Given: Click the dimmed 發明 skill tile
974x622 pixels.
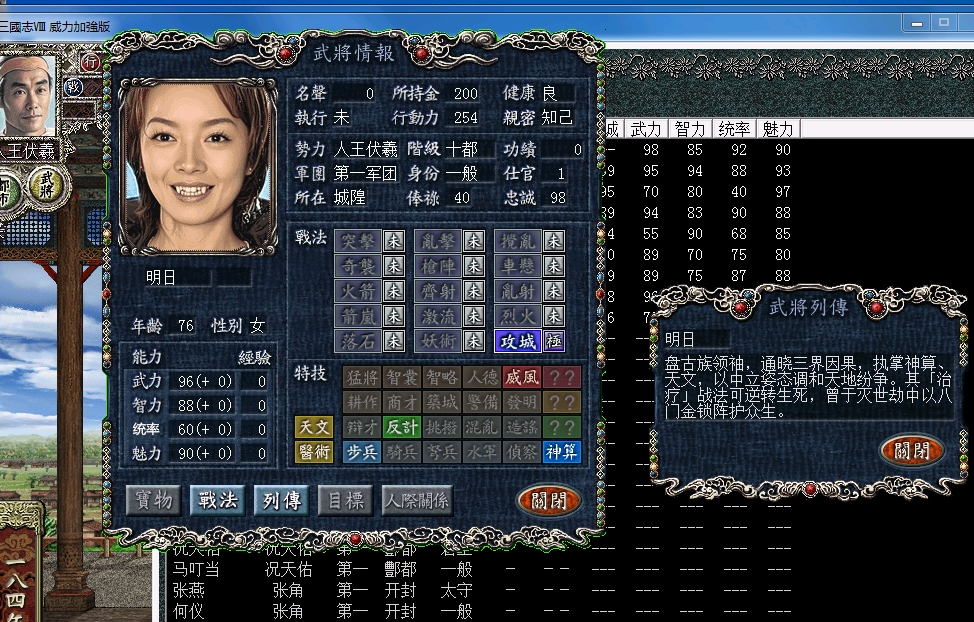Looking at the screenshot, I should pyautogui.click(x=522, y=402).
